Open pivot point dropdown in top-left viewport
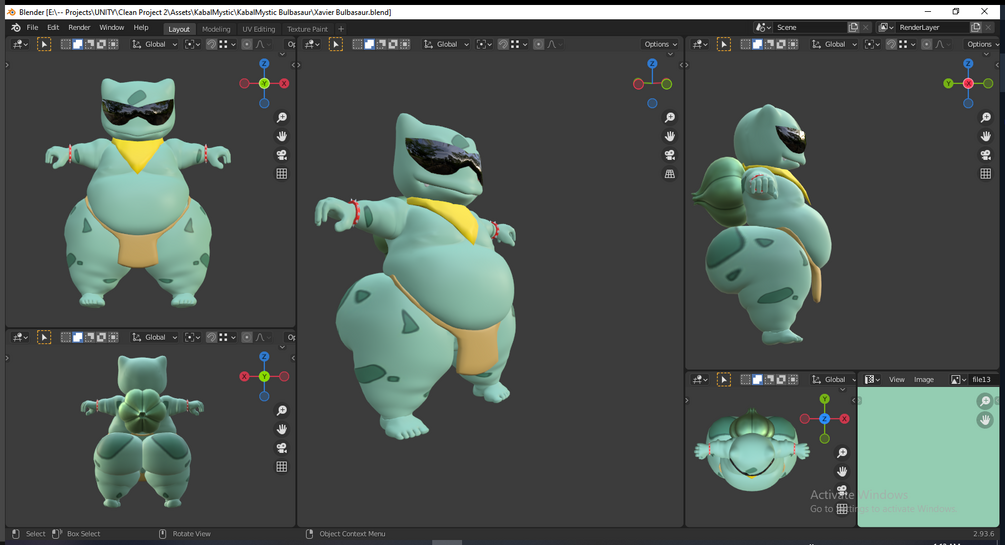Screen dimensions: 1005x545 [192, 44]
